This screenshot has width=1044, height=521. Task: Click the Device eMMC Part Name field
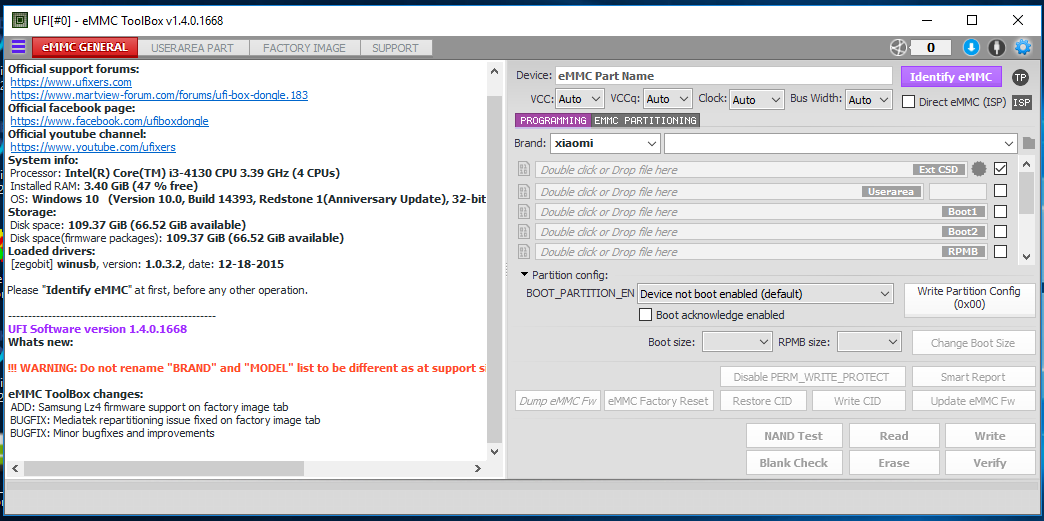tap(723, 76)
